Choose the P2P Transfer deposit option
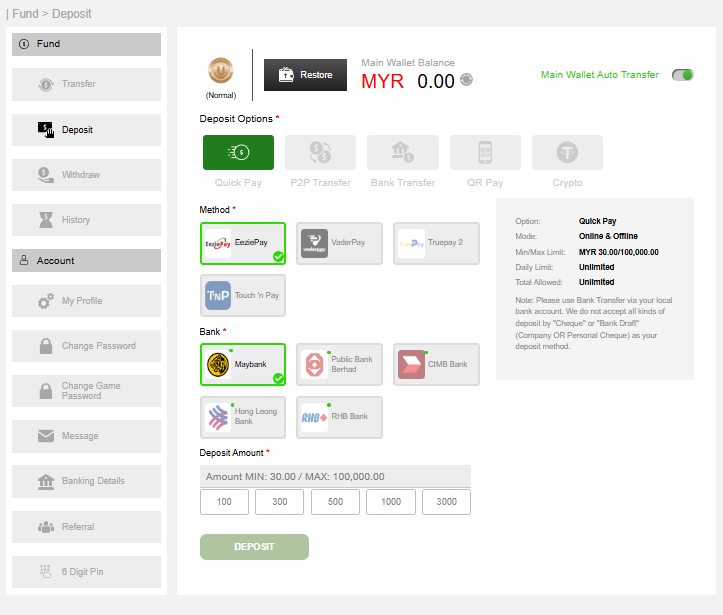Image resolution: width=723 pixels, height=615 pixels. [x=320, y=152]
